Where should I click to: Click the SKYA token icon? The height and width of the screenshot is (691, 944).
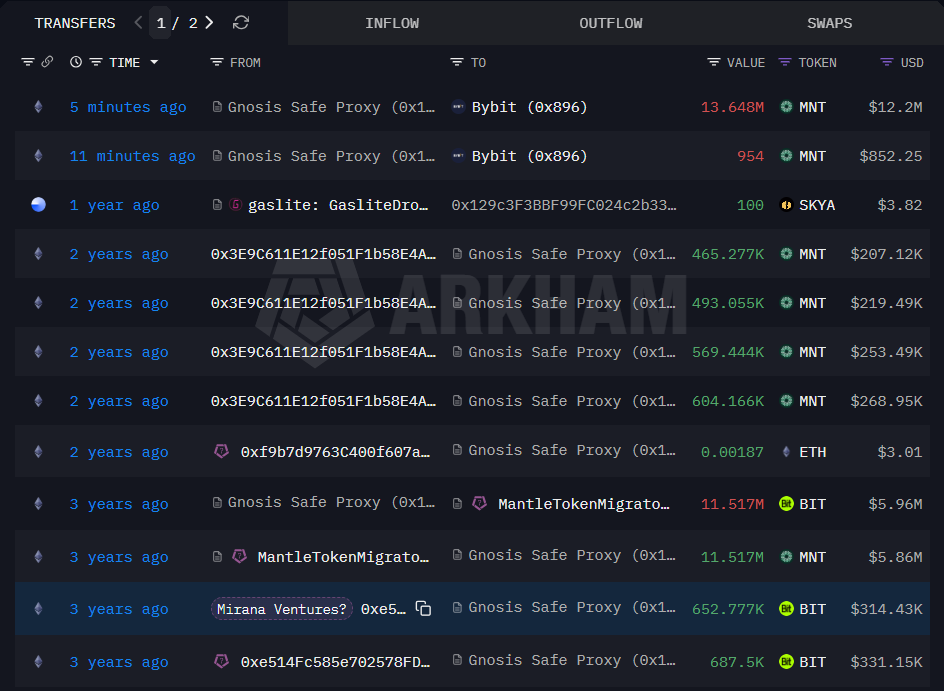[786, 205]
